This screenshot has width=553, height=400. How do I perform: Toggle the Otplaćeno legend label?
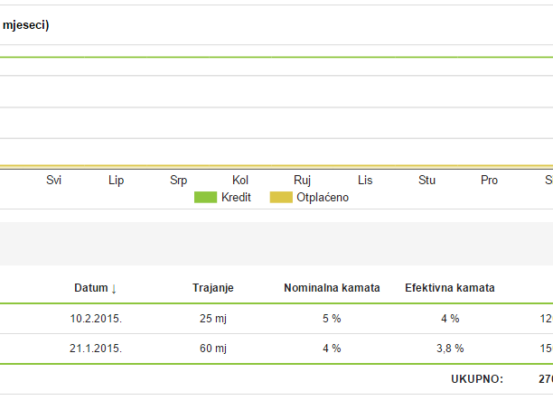click(x=322, y=197)
